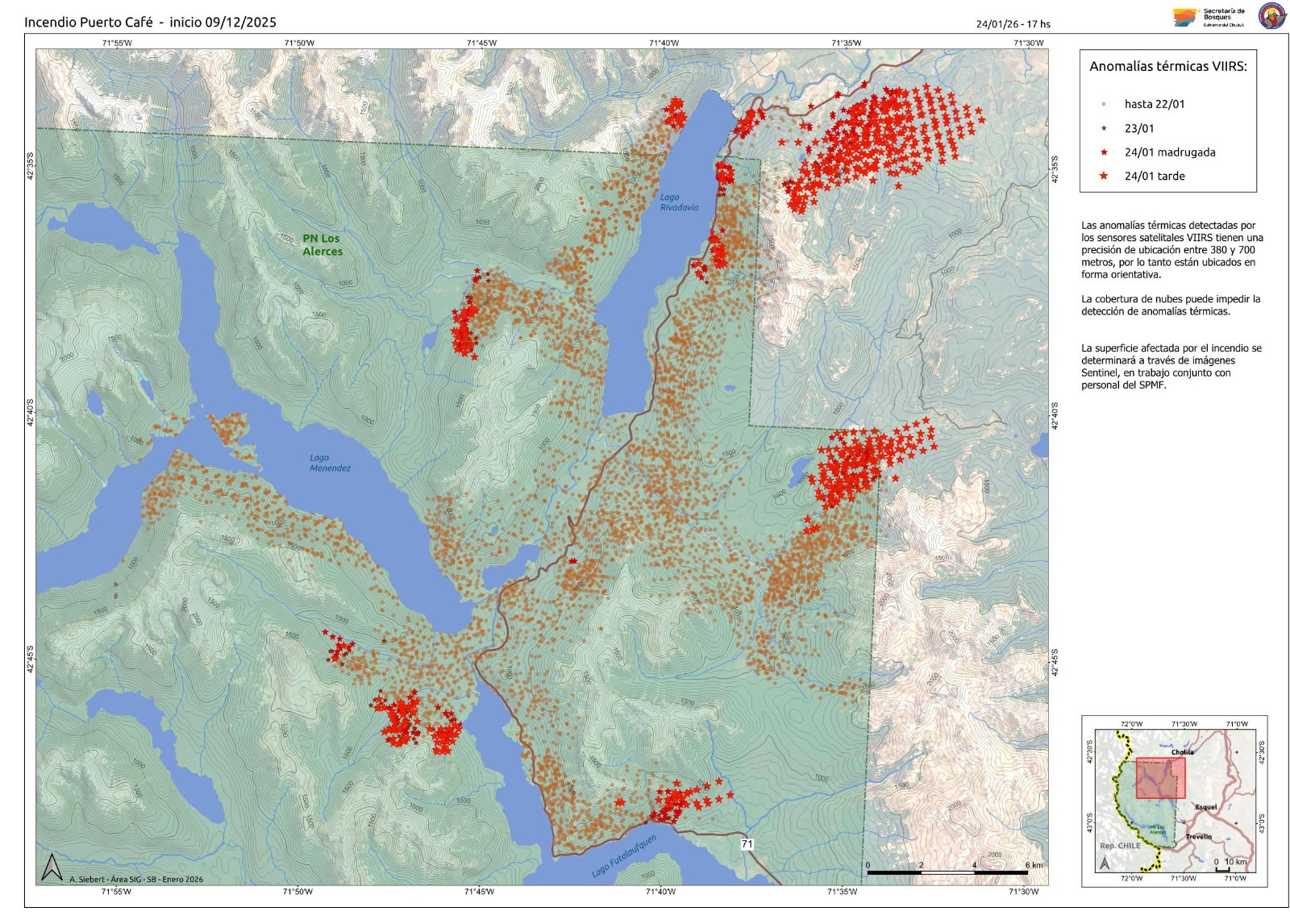The image size is (1290, 924).
Task: Click the 'hasta 22/01' legend dot symbol
Action: coord(1104,104)
